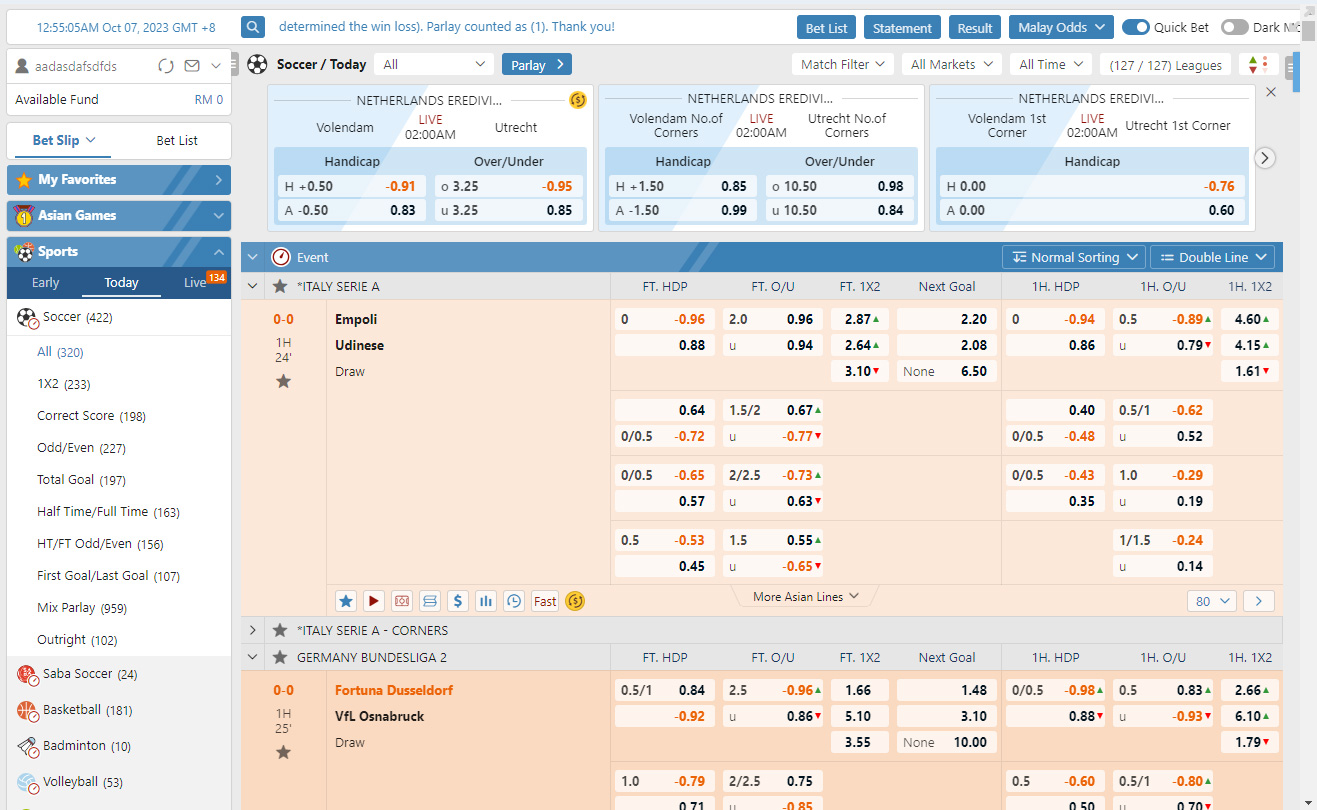This screenshot has height=810, width=1317.
Task: Open the All Markets dropdown
Action: (952, 64)
